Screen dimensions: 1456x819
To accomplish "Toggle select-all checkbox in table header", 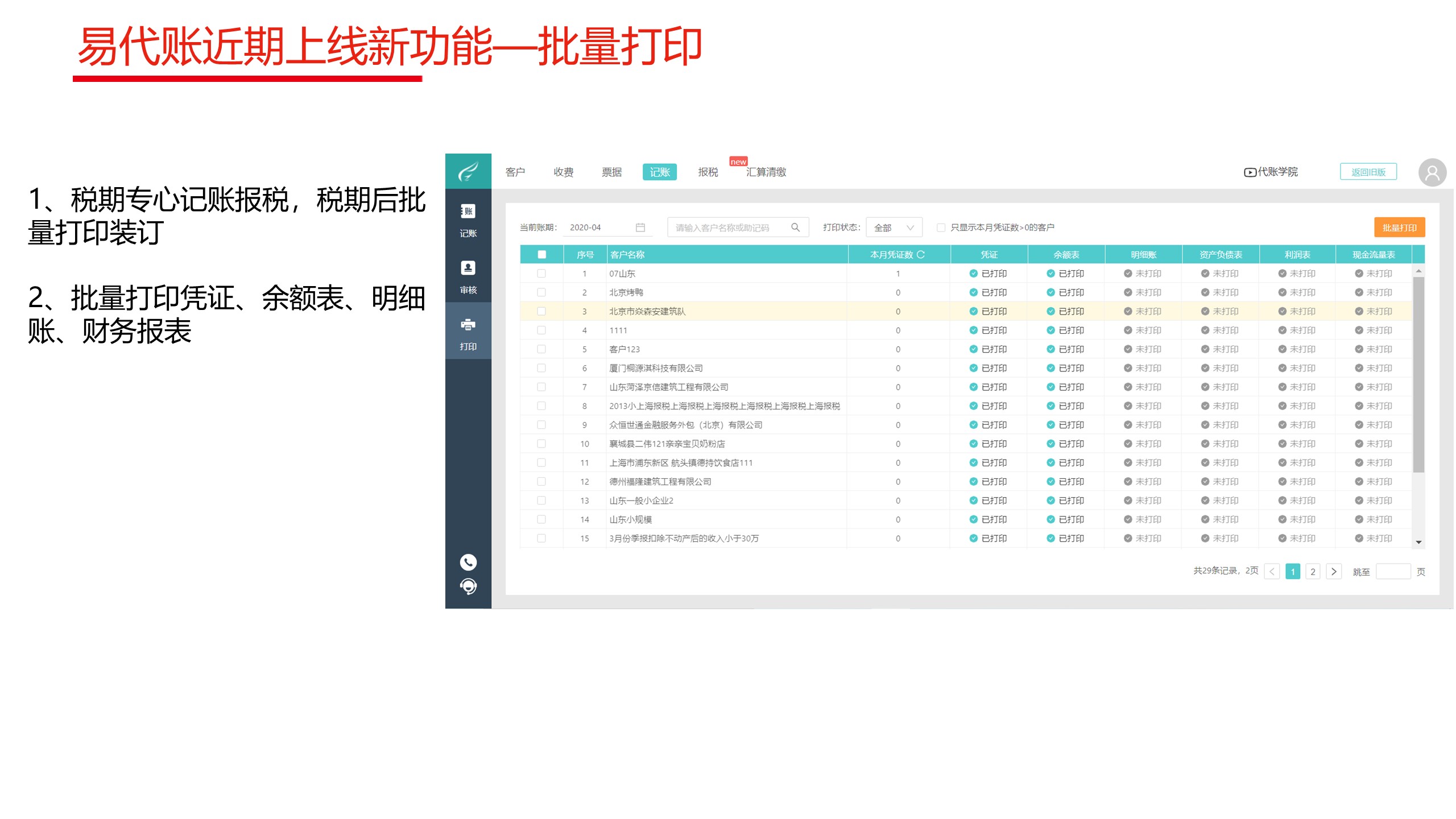I will coord(541,255).
